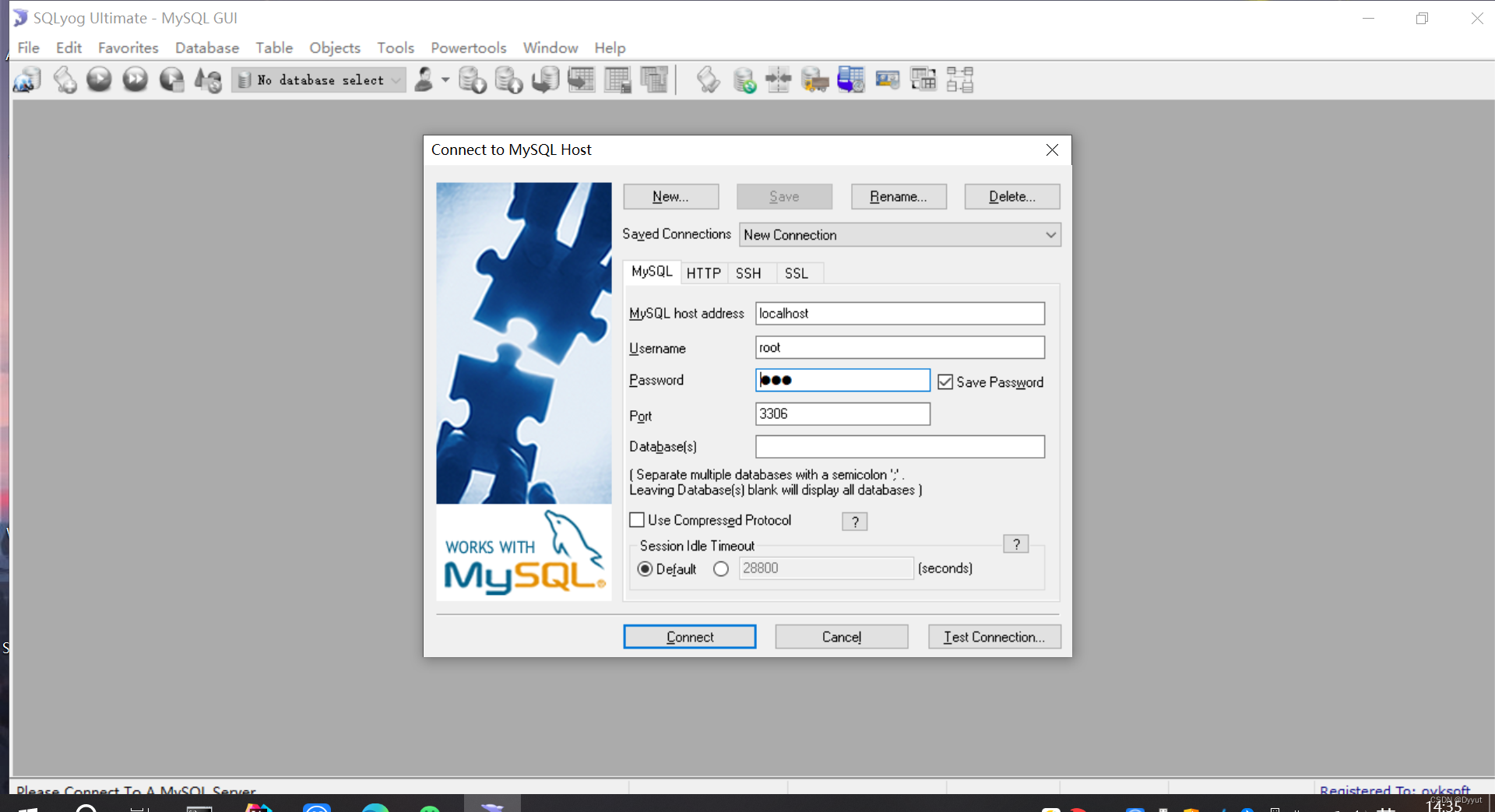Click the Username input field

900,348
